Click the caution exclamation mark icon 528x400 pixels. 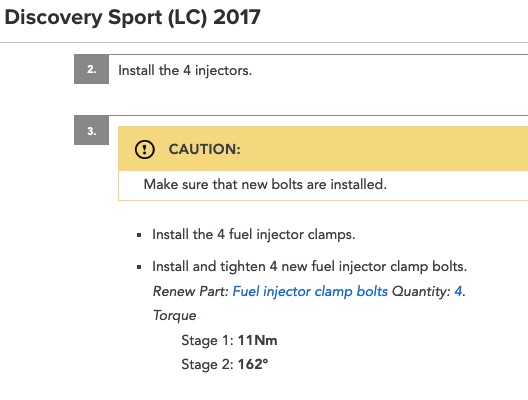pos(144,149)
